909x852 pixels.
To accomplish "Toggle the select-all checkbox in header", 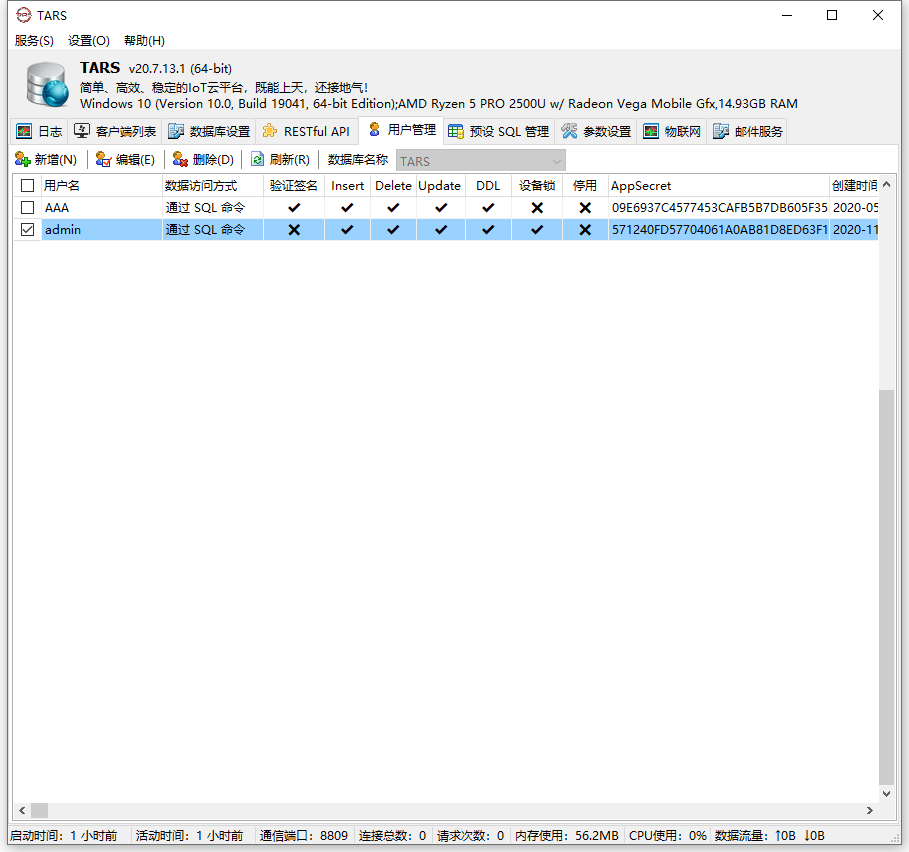I will [27, 185].
